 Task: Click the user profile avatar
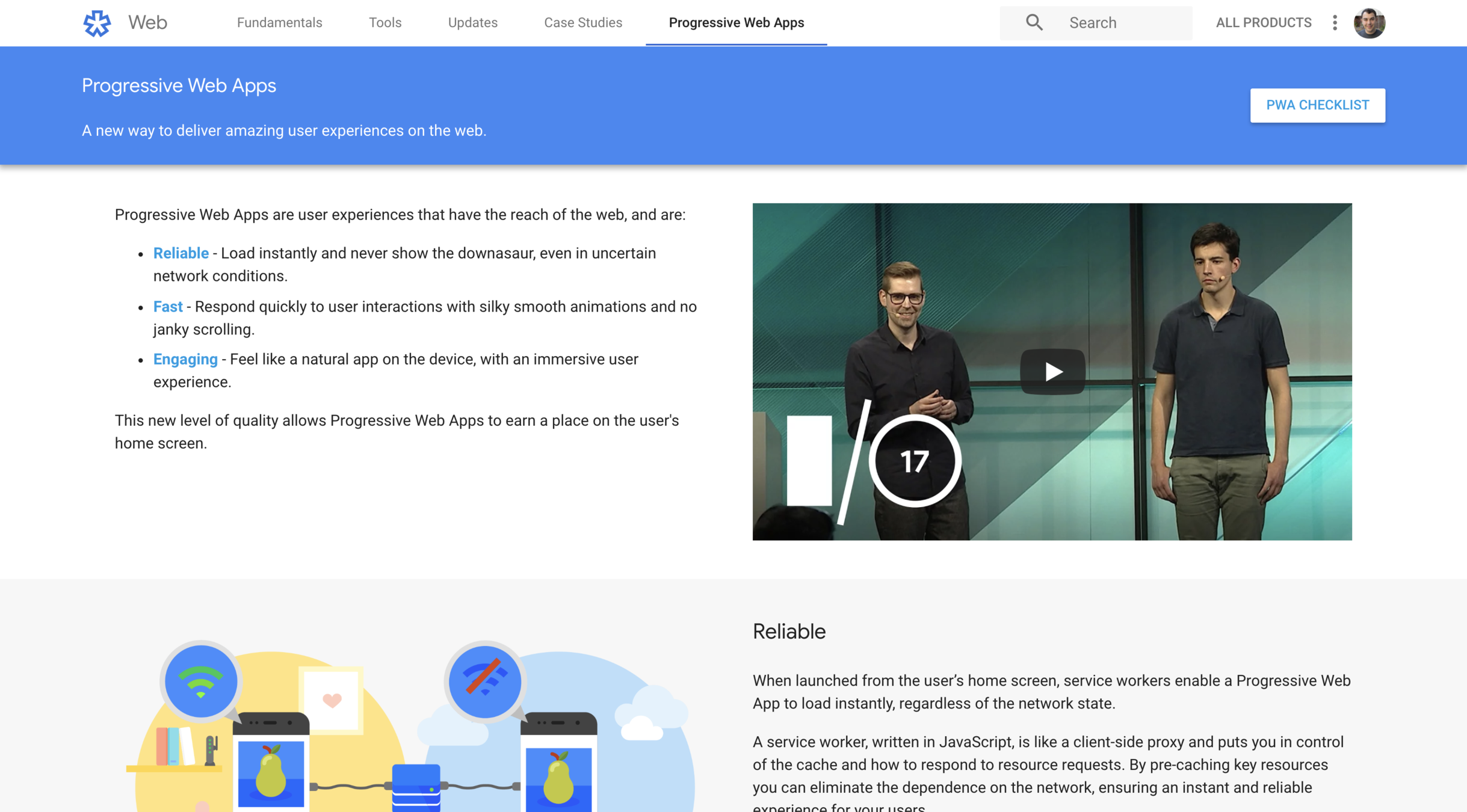[1369, 23]
